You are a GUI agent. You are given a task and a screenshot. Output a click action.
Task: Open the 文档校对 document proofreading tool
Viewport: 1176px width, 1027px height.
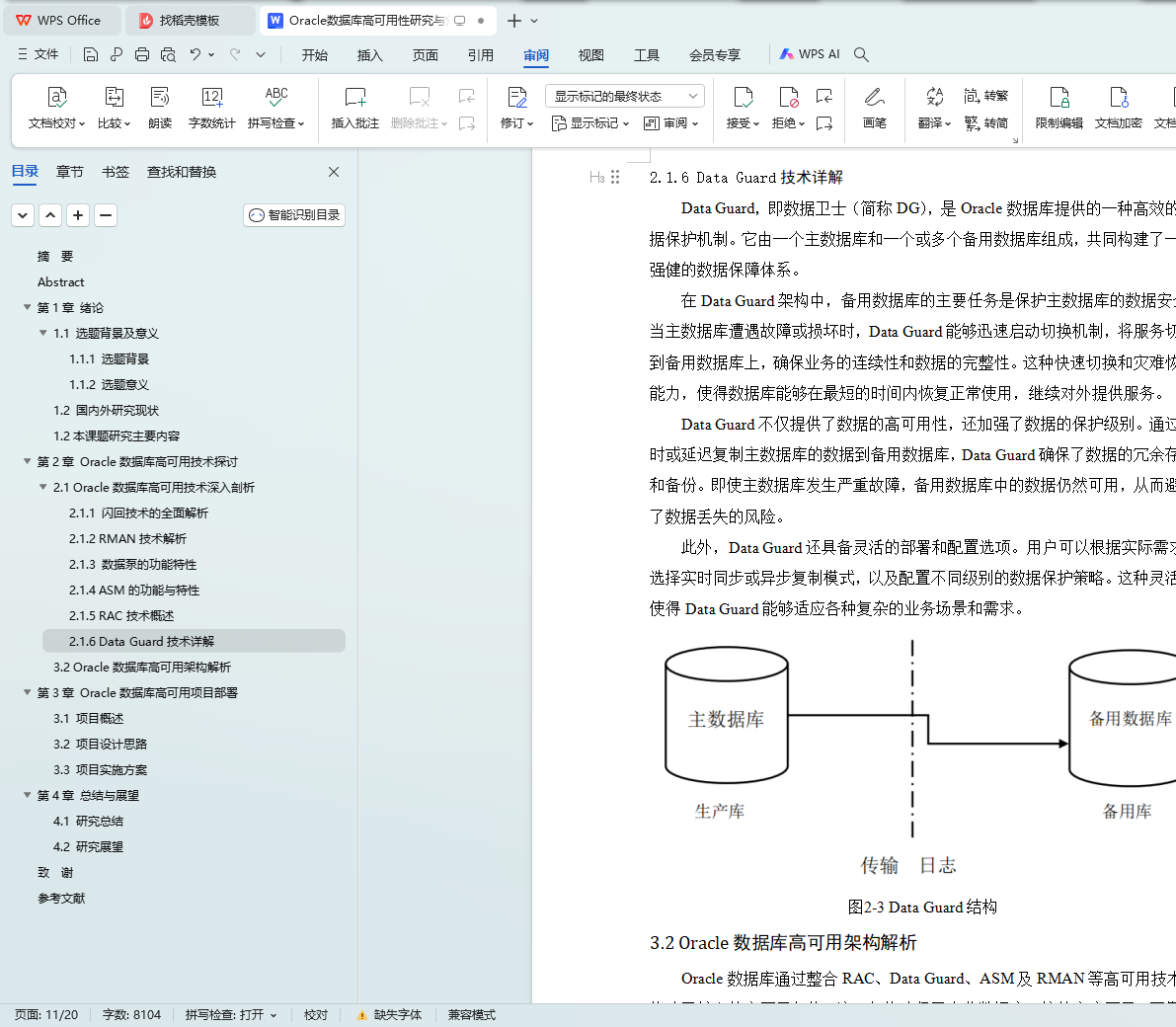click(x=57, y=108)
